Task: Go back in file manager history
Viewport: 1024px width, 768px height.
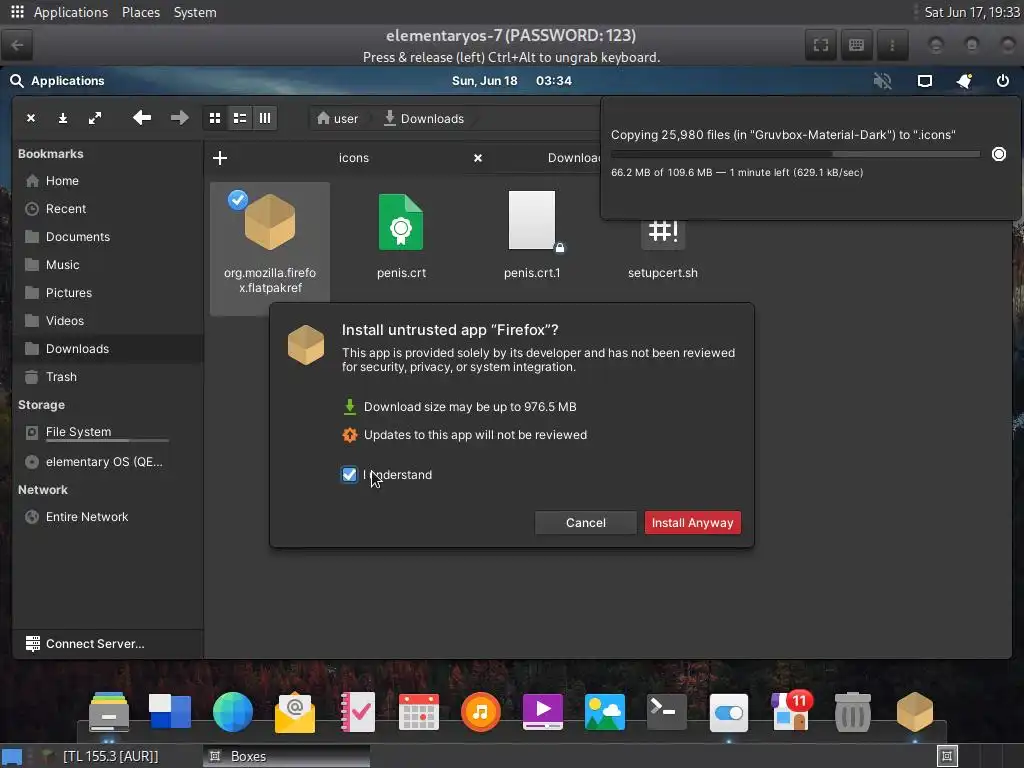Action: [142, 118]
